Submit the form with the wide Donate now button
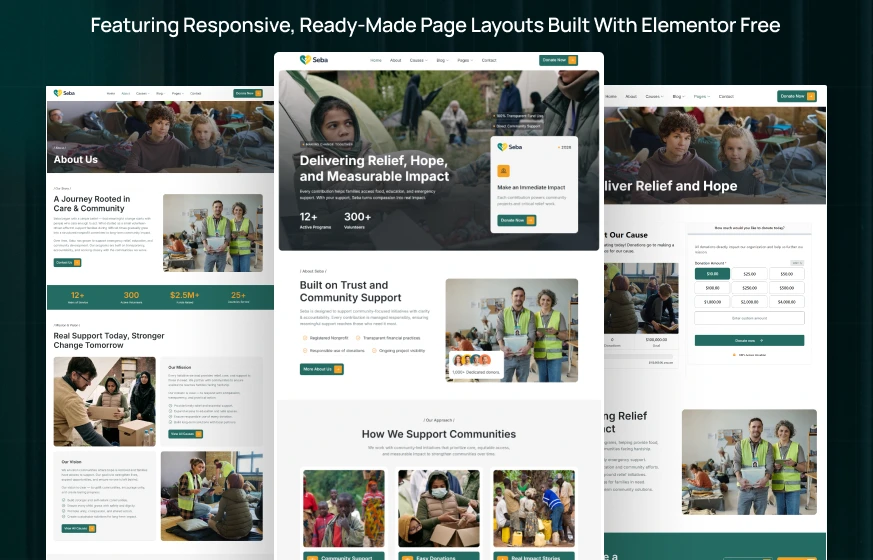The width and height of the screenshot is (873, 560). (x=749, y=340)
